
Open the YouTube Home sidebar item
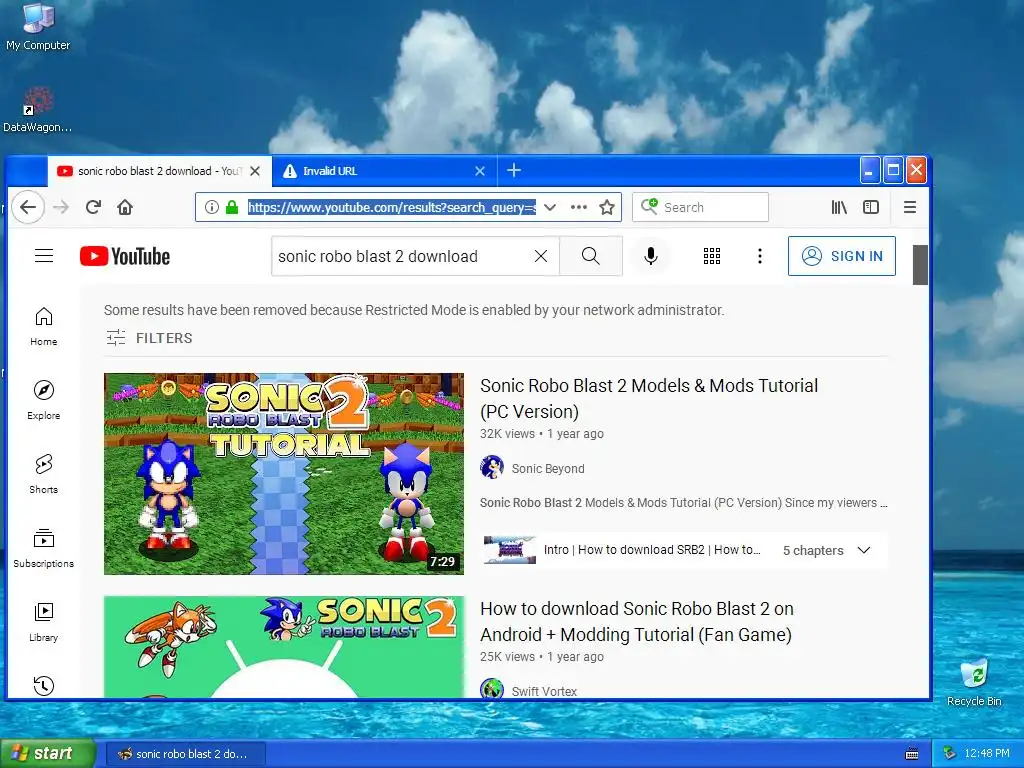click(x=44, y=327)
